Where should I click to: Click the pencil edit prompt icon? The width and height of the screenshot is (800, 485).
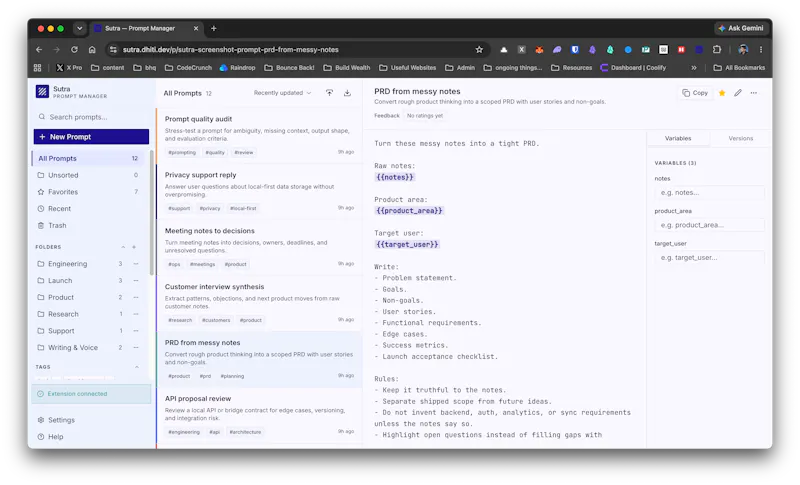pyautogui.click(x=738, y=93)
